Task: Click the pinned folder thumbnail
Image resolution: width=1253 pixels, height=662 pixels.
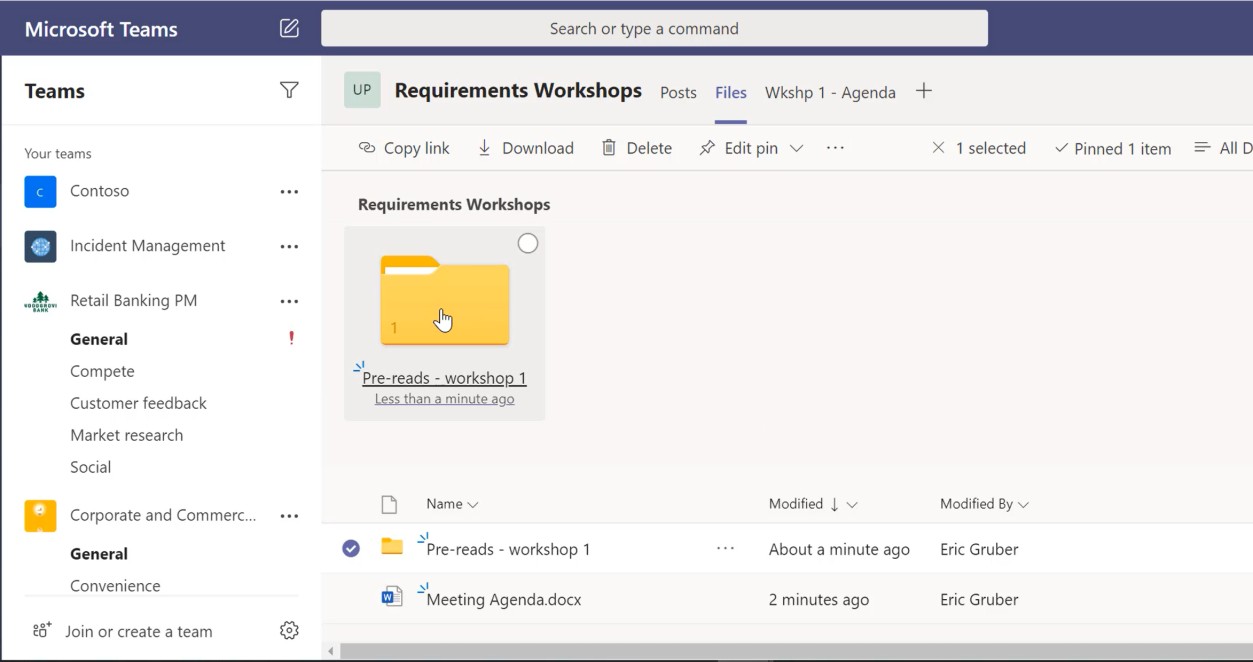Action: pos(445,301)
